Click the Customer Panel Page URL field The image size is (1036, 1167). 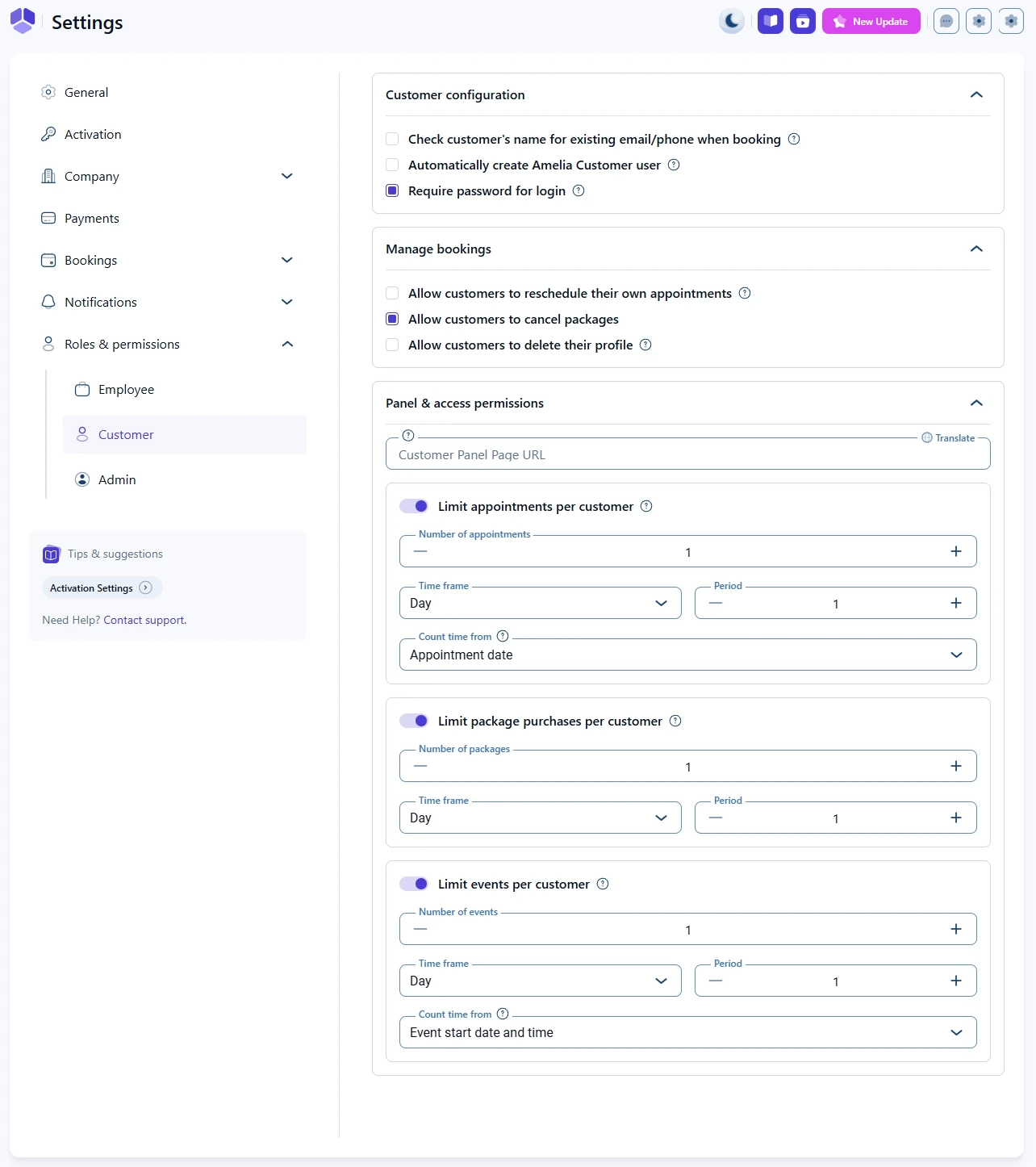687,455
